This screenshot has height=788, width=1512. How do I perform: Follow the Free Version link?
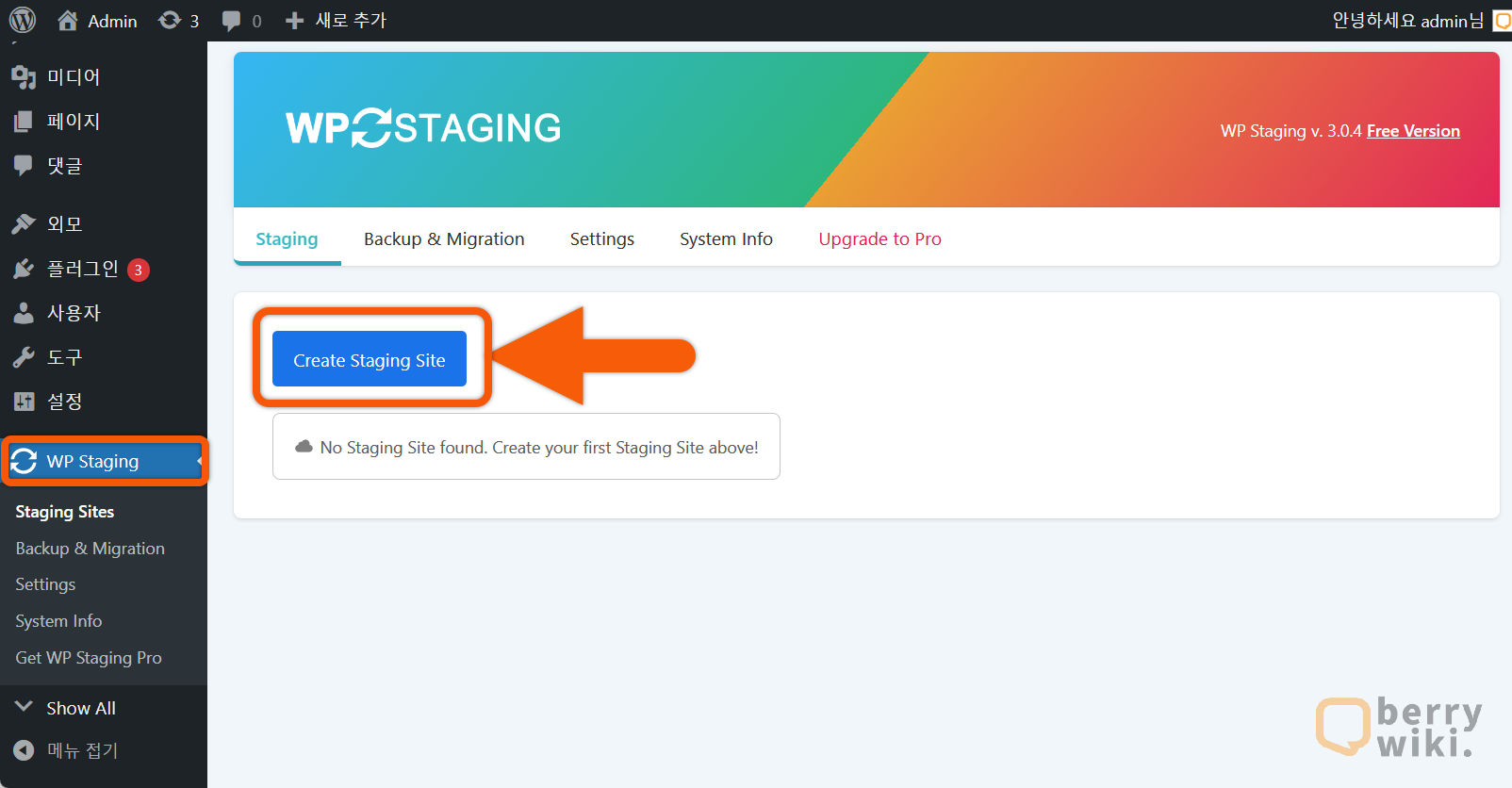point(1413,131)
